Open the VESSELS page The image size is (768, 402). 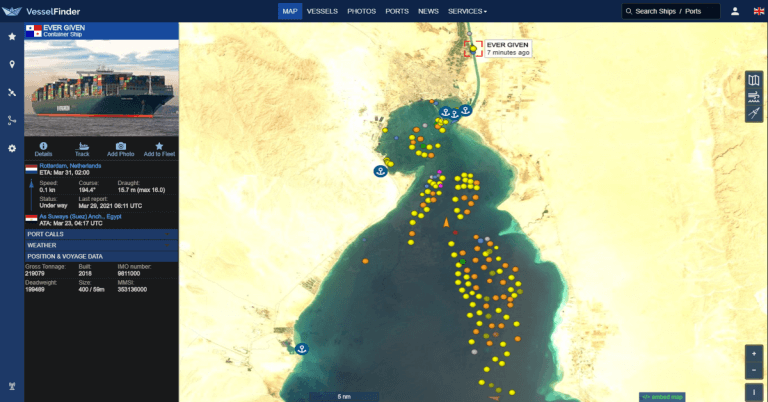coord(322,11)
